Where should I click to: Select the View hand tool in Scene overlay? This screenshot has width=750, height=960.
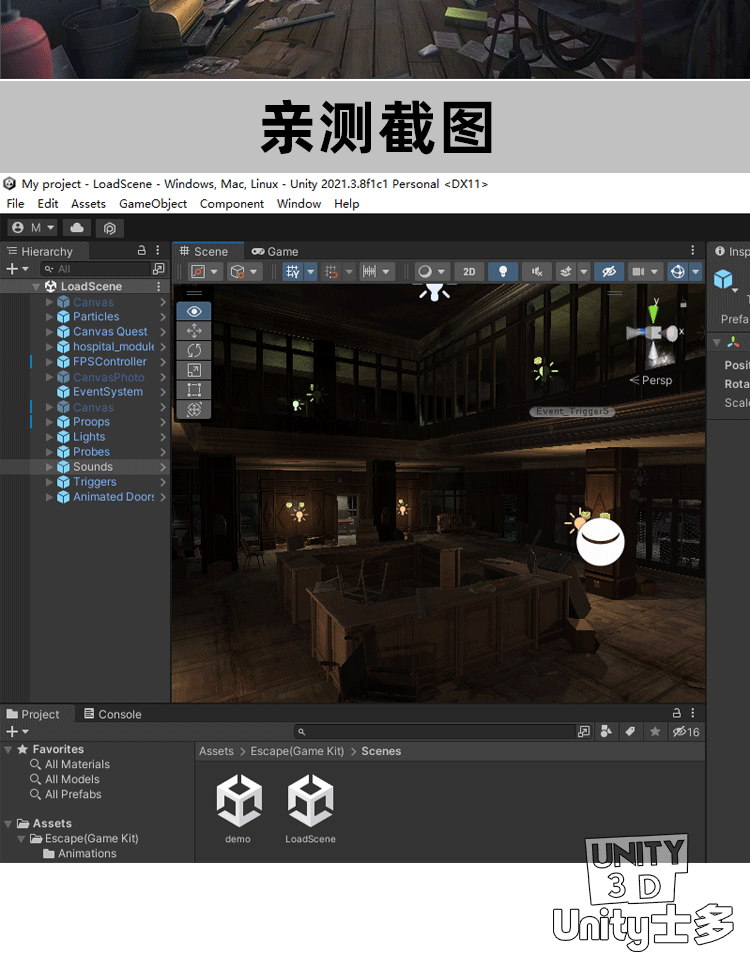click(x=194, y=311)
